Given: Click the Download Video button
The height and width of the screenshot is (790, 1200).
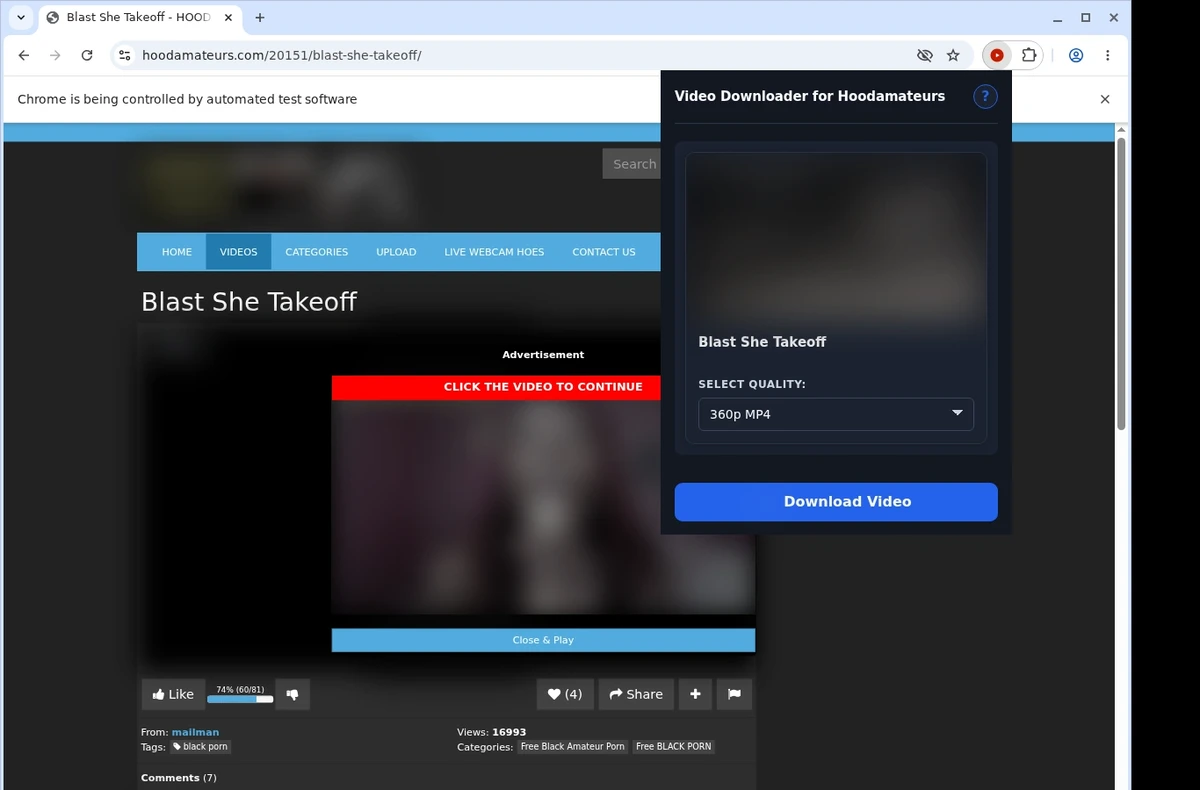Looking at the screenshot, I should pos(836,502).
